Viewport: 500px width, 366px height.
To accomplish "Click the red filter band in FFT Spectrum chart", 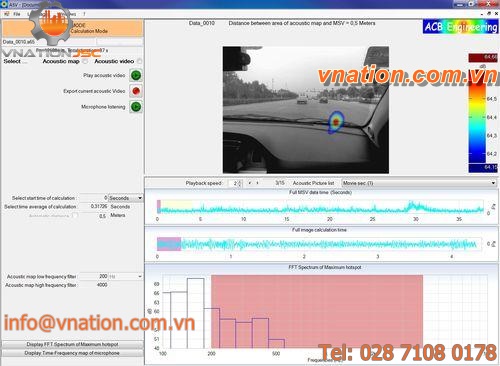I will click(317, 311).
